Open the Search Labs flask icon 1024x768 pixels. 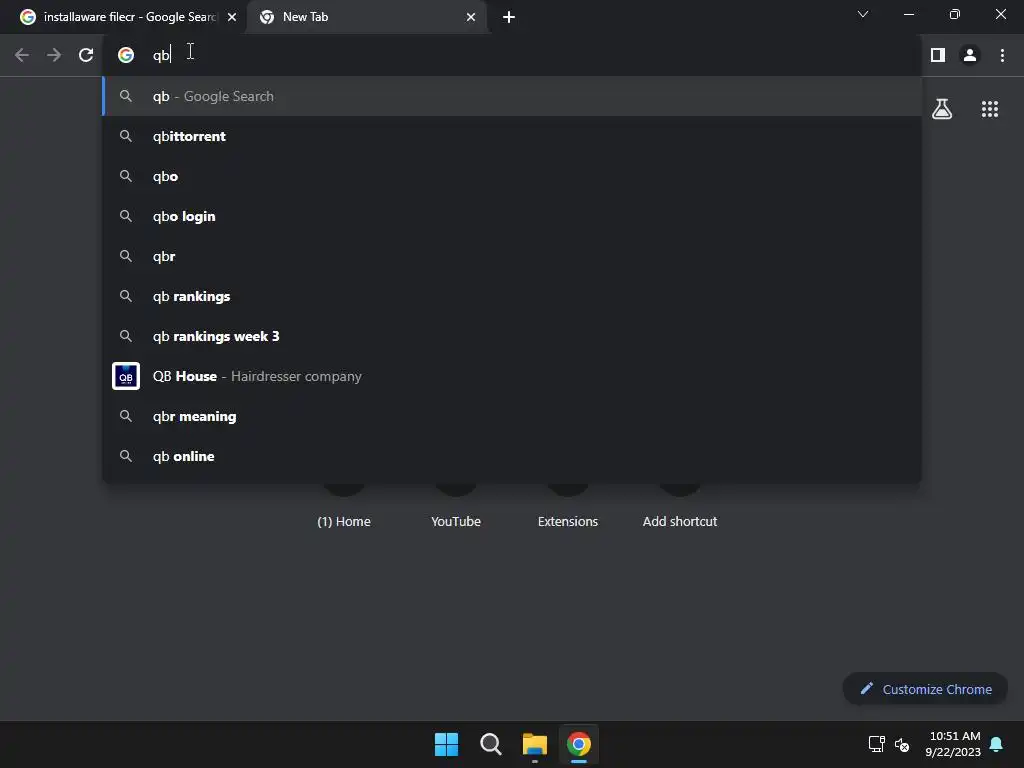pos(942,109)
